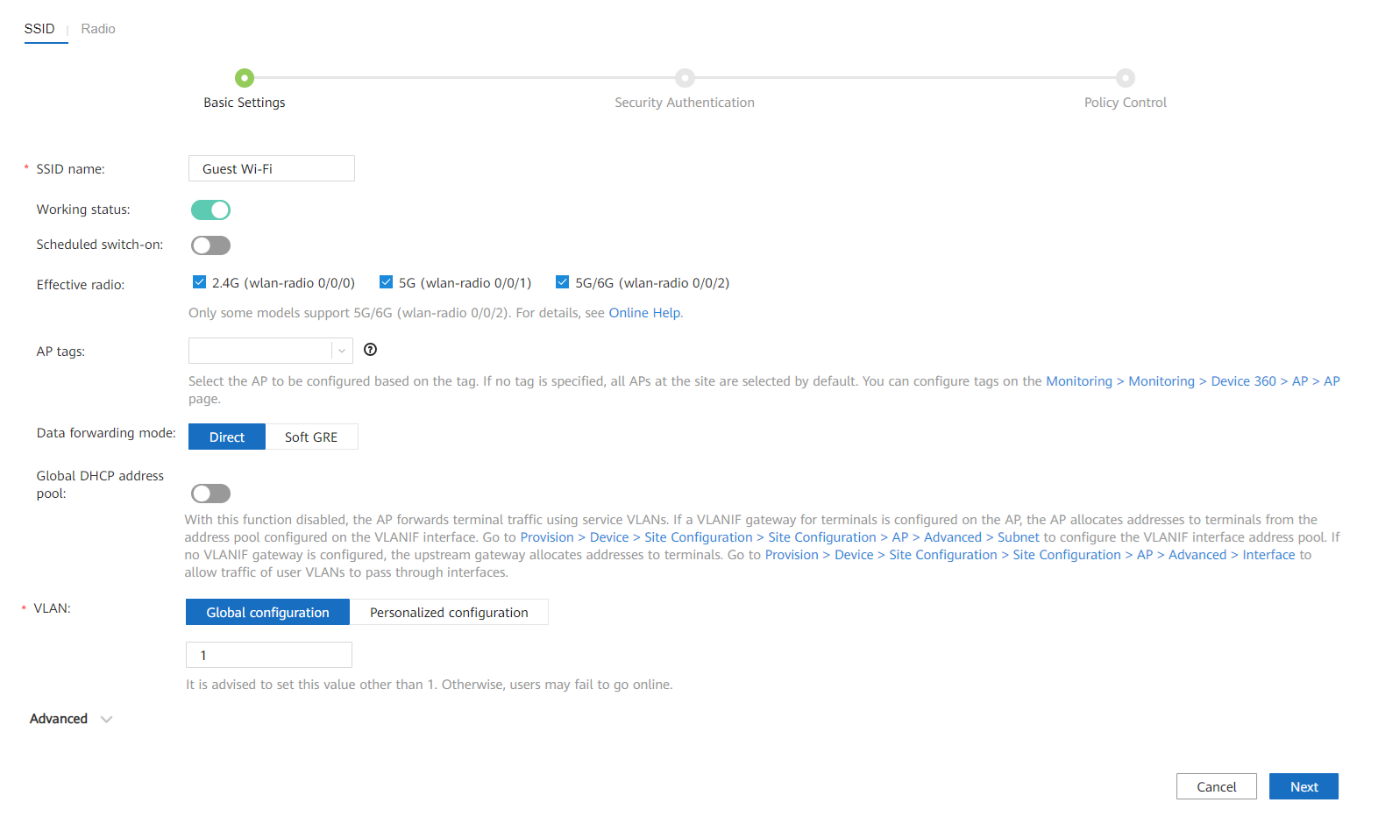
Task: Expand the Advanced section
Action: point(71,719)
